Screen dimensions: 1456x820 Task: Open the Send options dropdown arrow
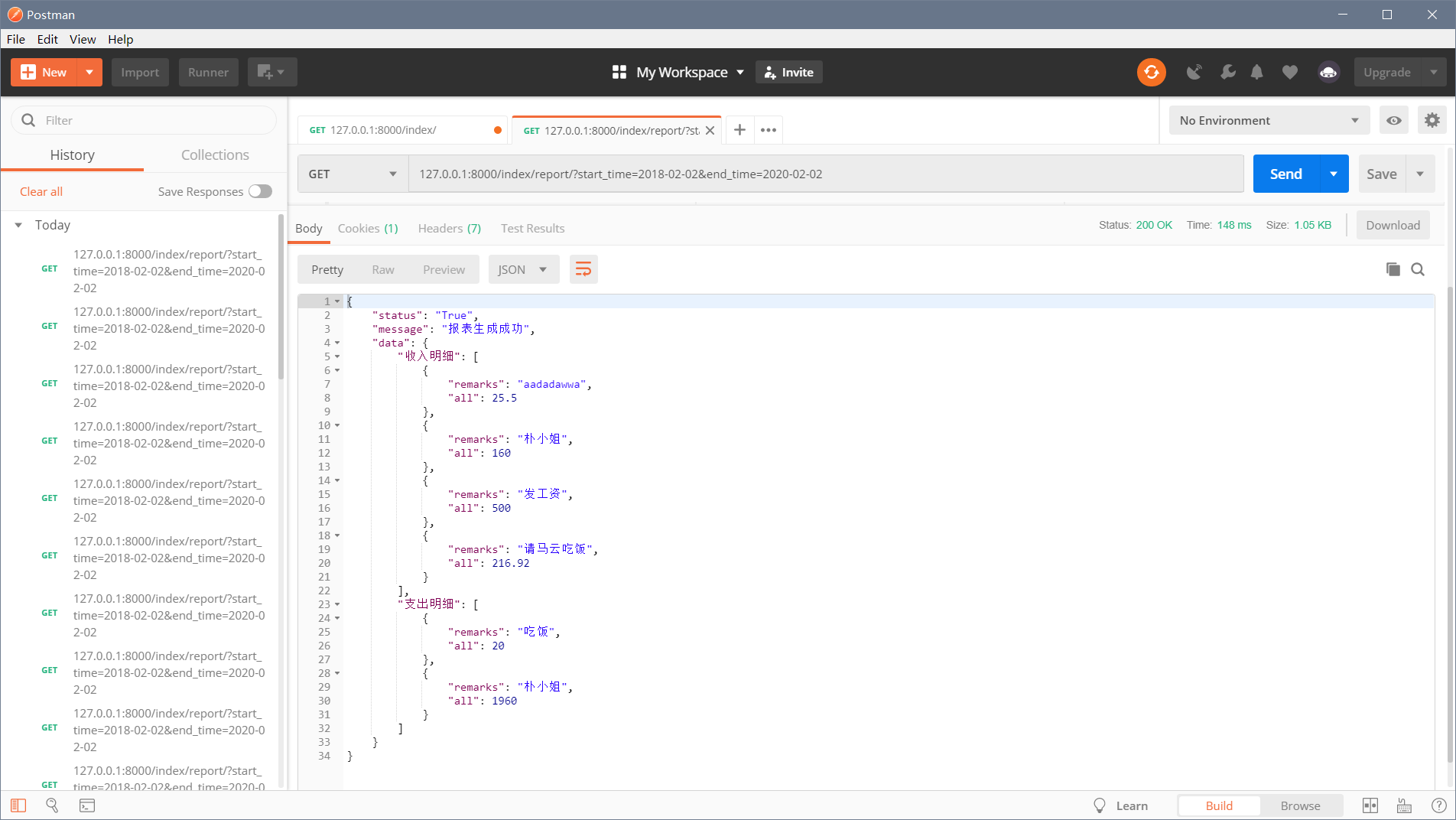click(x=1334, y=174)
